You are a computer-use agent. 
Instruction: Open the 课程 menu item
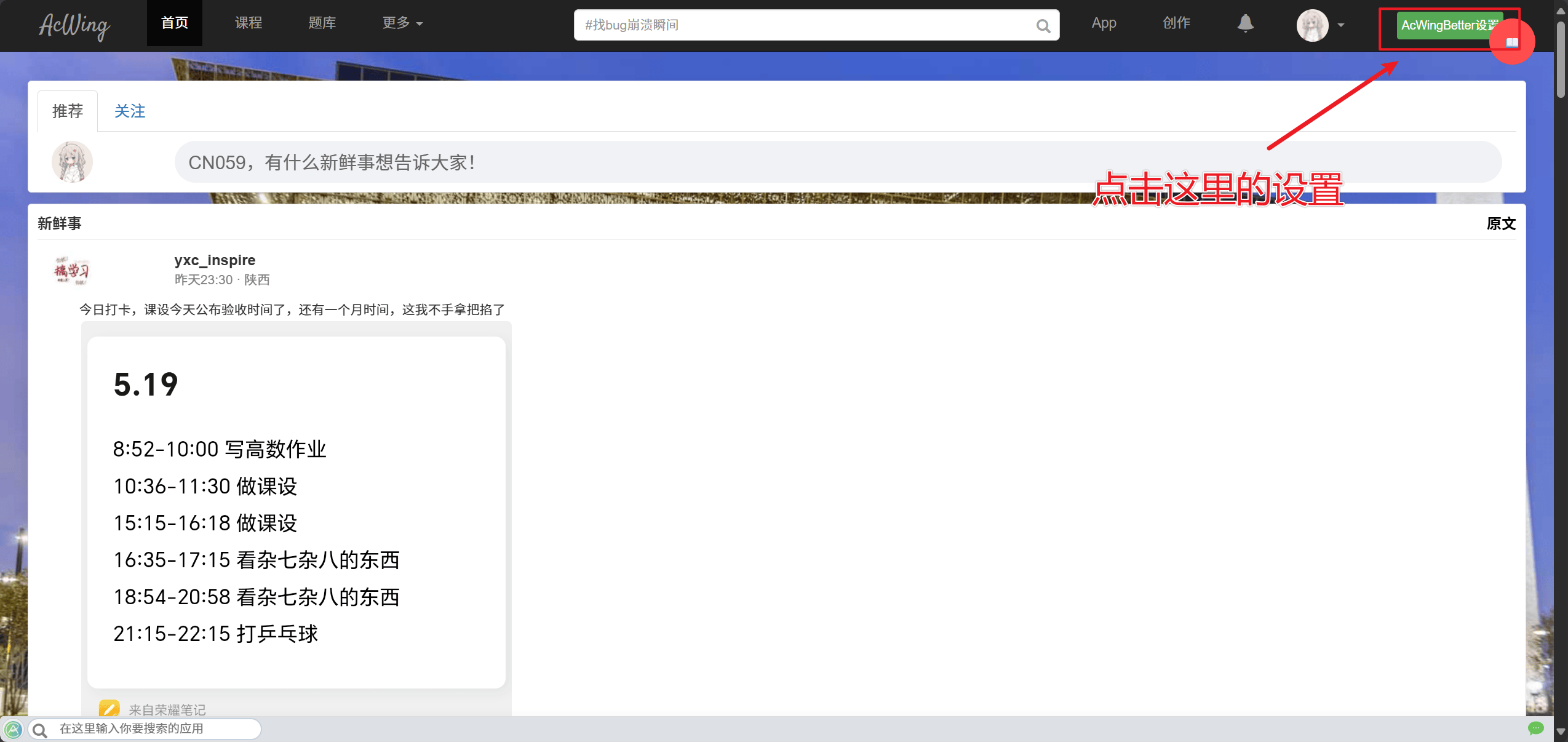point(249,23)
